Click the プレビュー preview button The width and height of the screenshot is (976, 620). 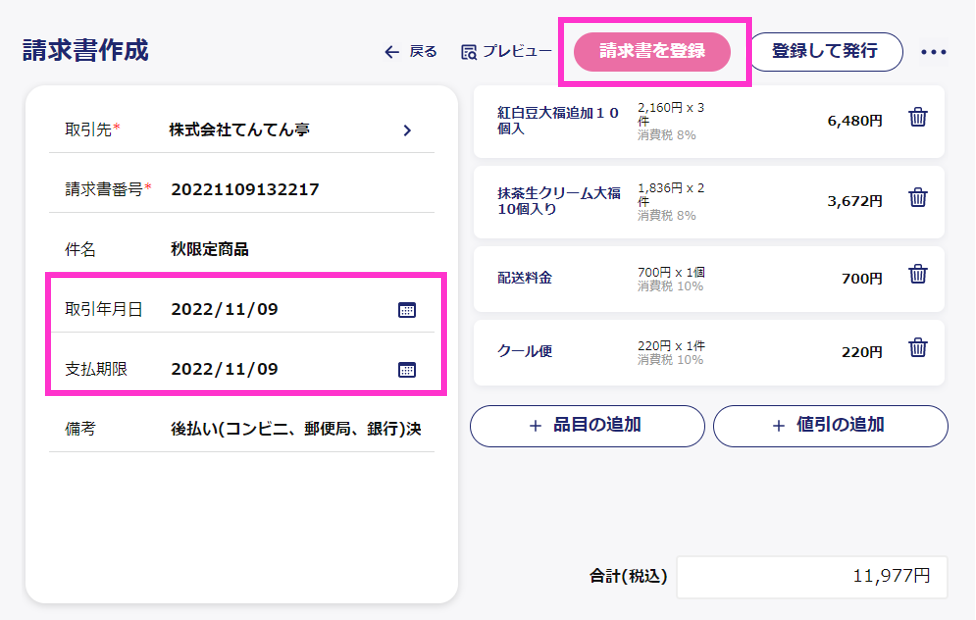pos(506,52)
